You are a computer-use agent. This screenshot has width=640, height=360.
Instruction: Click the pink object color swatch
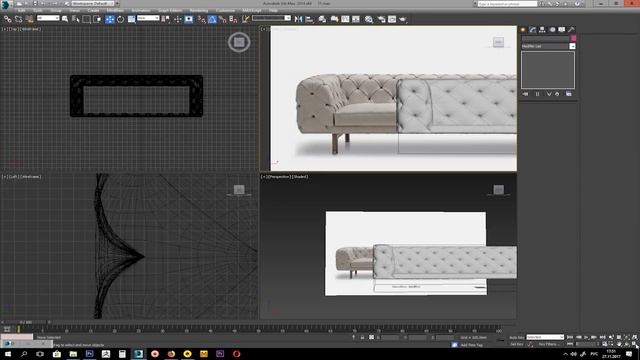[573, 38]
